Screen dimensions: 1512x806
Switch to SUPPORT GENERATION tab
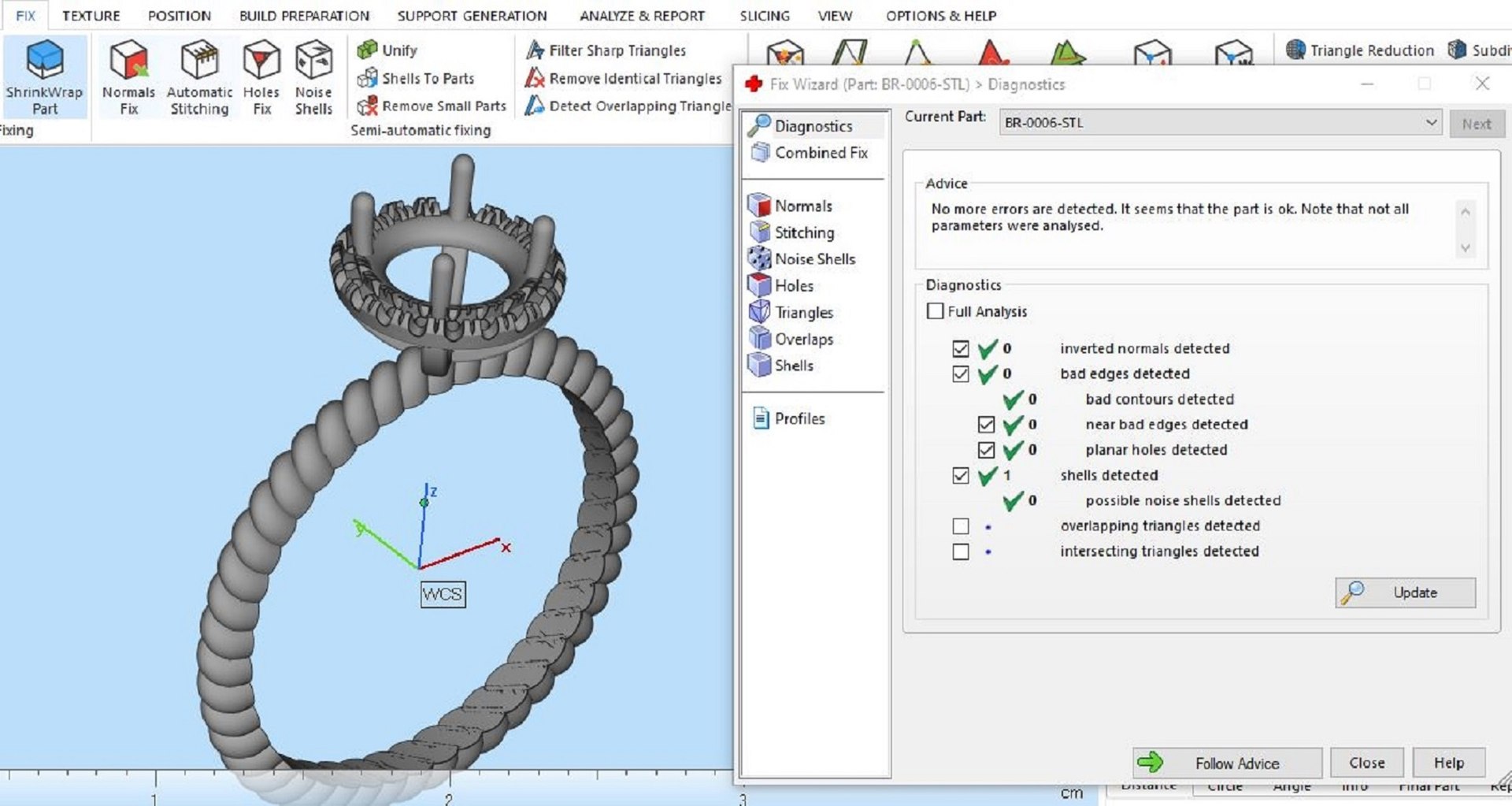pos(472,16)
